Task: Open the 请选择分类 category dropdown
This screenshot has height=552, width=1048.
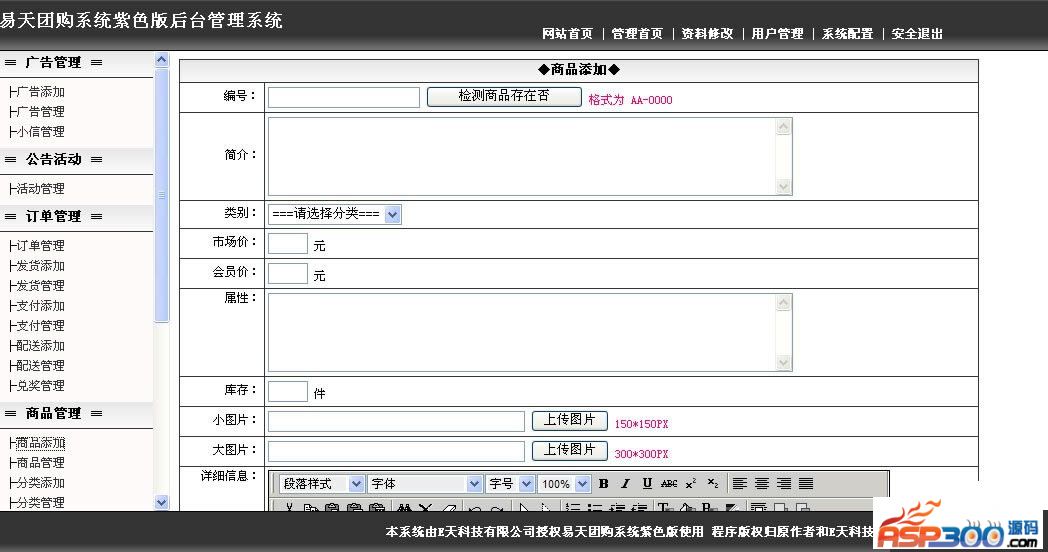Action: click(335, 215)
